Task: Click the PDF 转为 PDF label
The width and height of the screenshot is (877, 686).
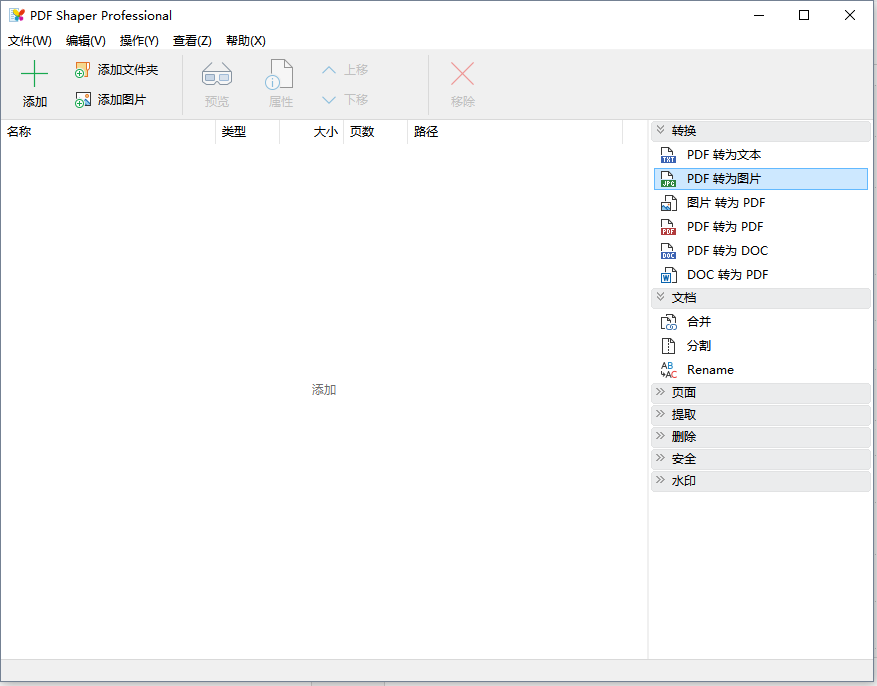Action: (725, 227)
